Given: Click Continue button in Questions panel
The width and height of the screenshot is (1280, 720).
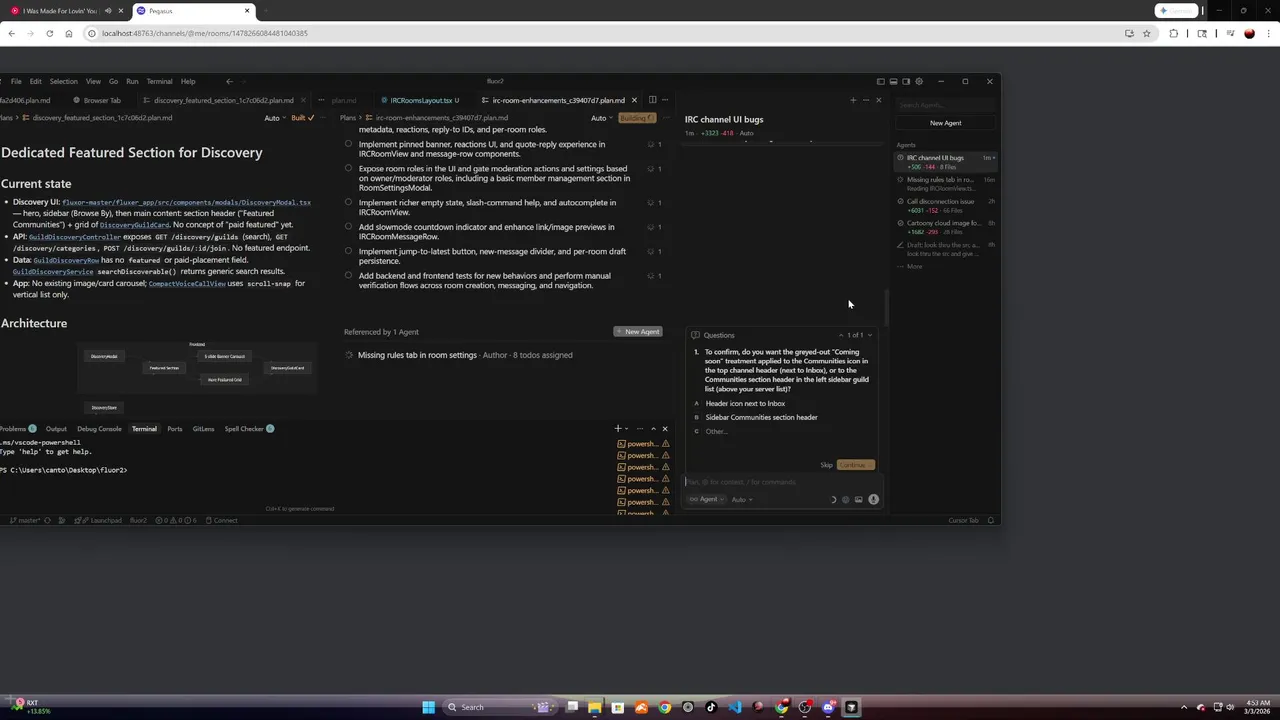Looking at the screenshot, I should coord(855,465).
